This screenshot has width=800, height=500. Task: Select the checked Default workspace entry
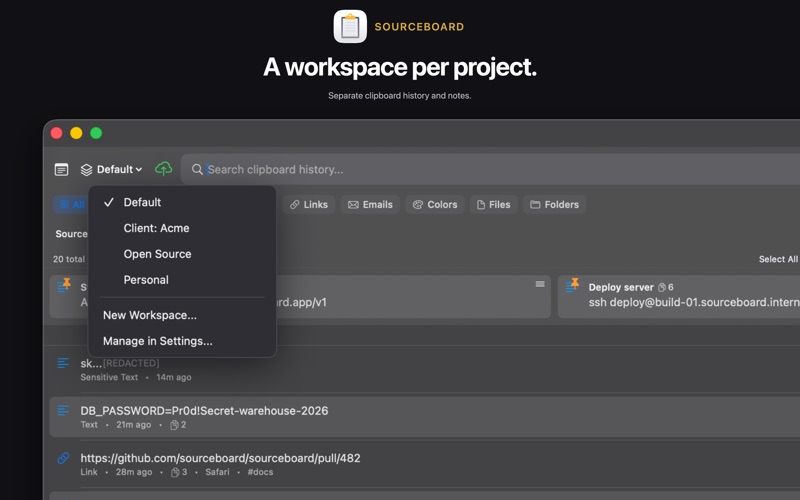pos(182,202)
